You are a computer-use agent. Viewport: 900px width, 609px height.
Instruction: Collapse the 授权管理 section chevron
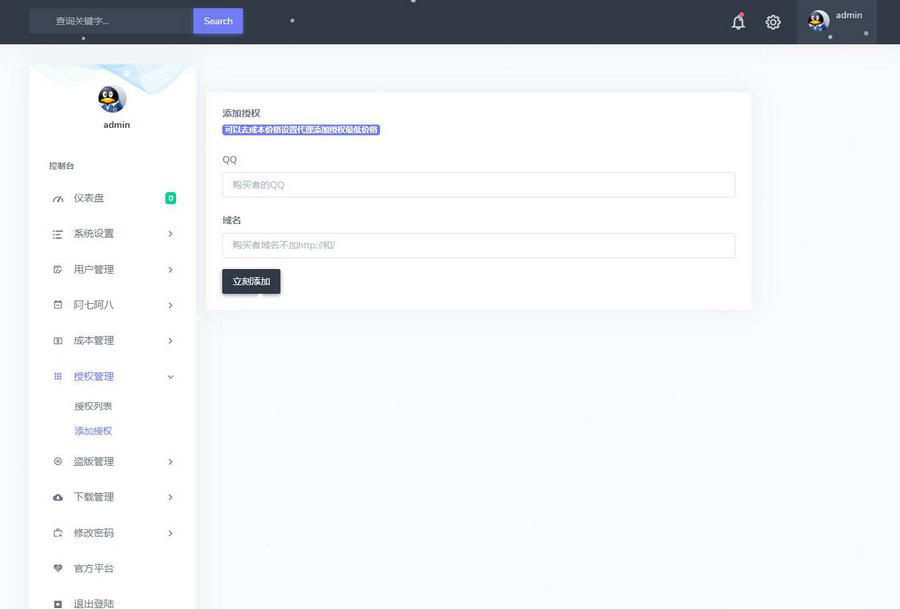click(x=170, y=377)
